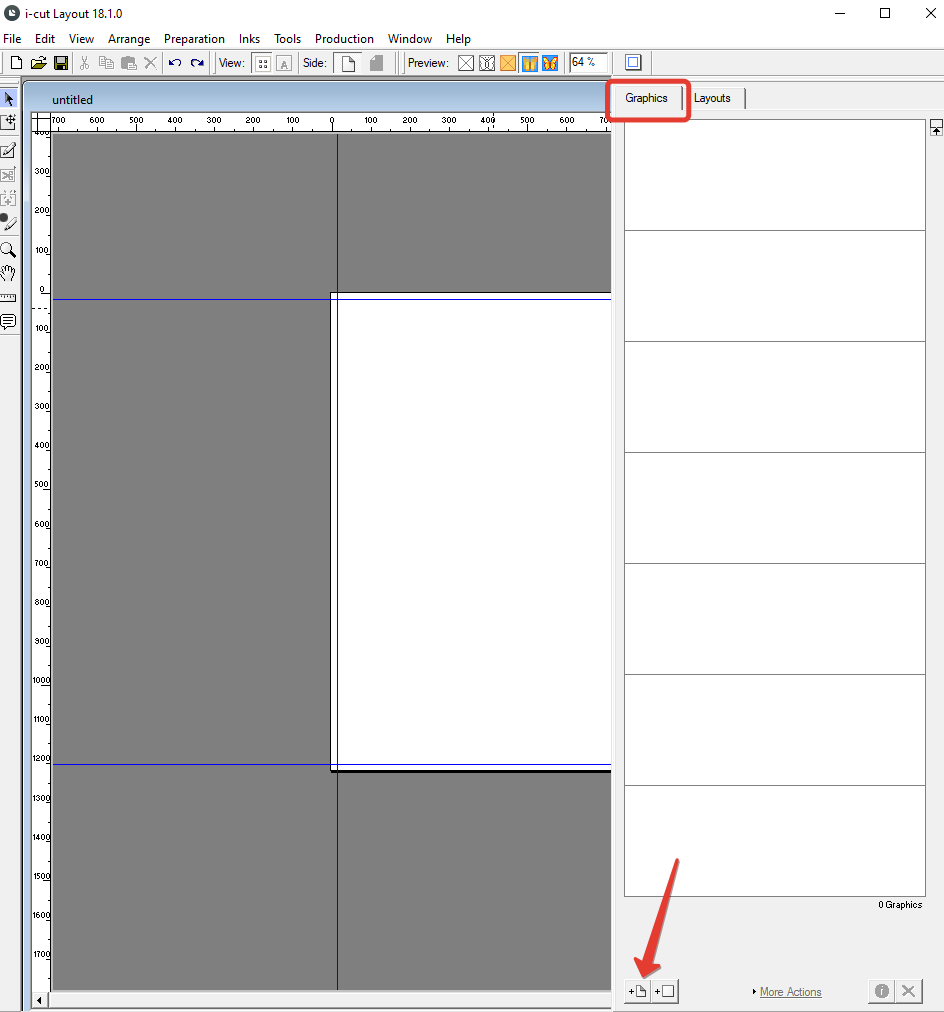944x1012 pixels.
Task: Set Preview to highlighted orange butterfly
Action: tap(530, 63)
